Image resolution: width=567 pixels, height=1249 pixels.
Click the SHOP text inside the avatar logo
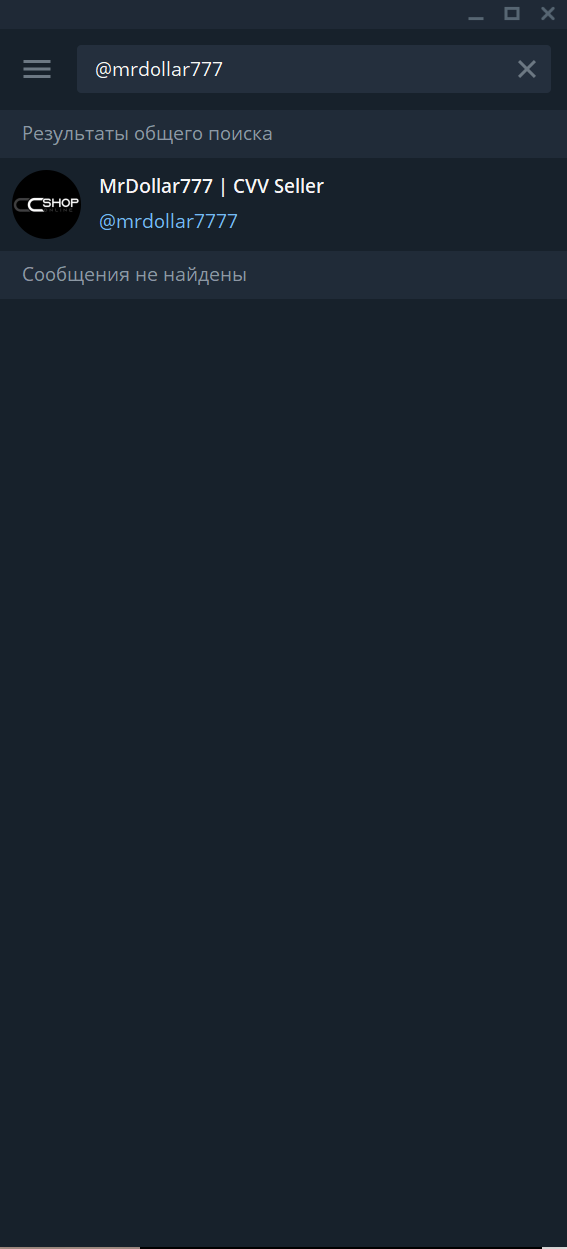pyautogui.click(x=61, y=203)
